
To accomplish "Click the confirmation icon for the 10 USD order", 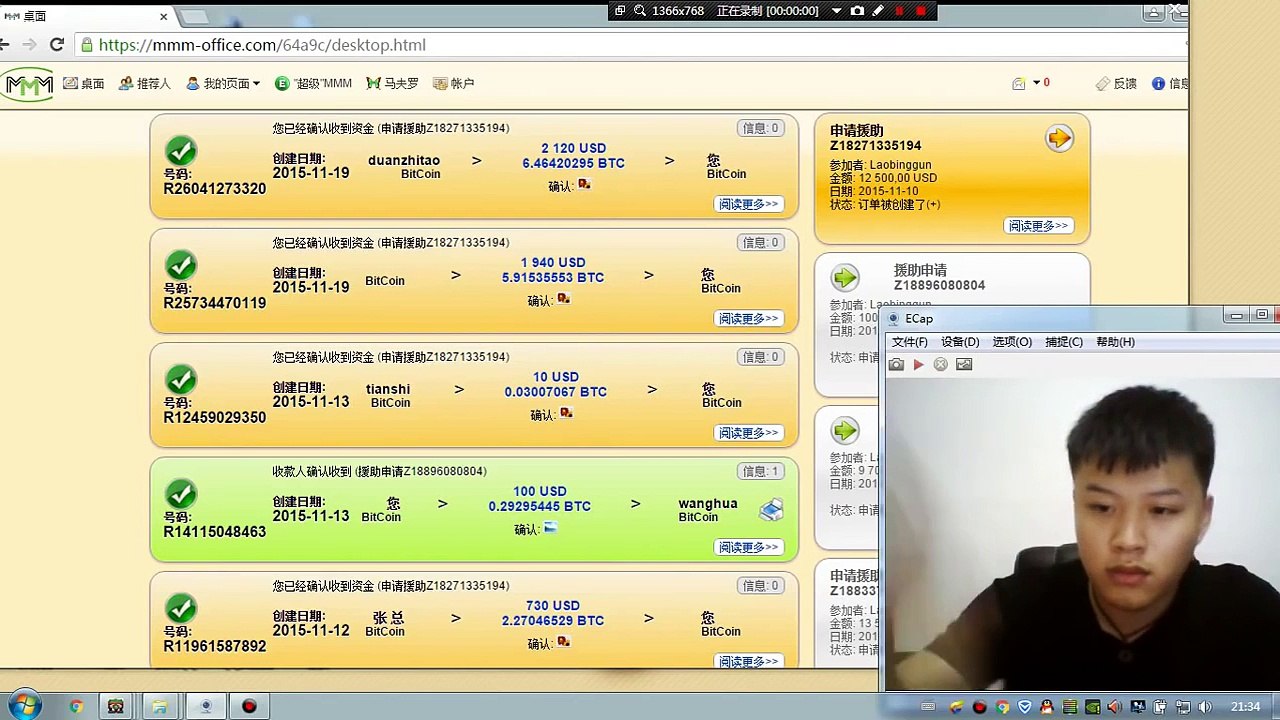I will click(566, 414).
